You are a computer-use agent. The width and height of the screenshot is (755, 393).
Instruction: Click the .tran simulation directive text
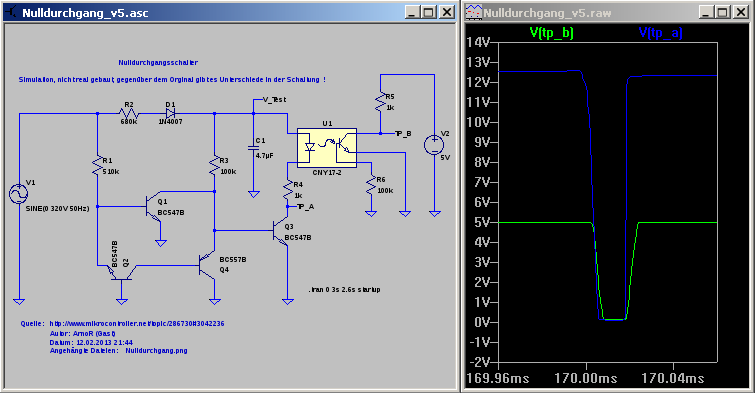point(344,289)
